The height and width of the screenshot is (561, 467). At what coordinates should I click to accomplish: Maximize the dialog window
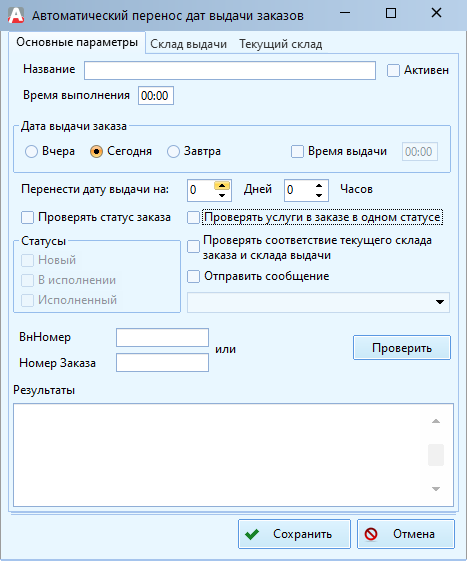click(x=391, y=14)
